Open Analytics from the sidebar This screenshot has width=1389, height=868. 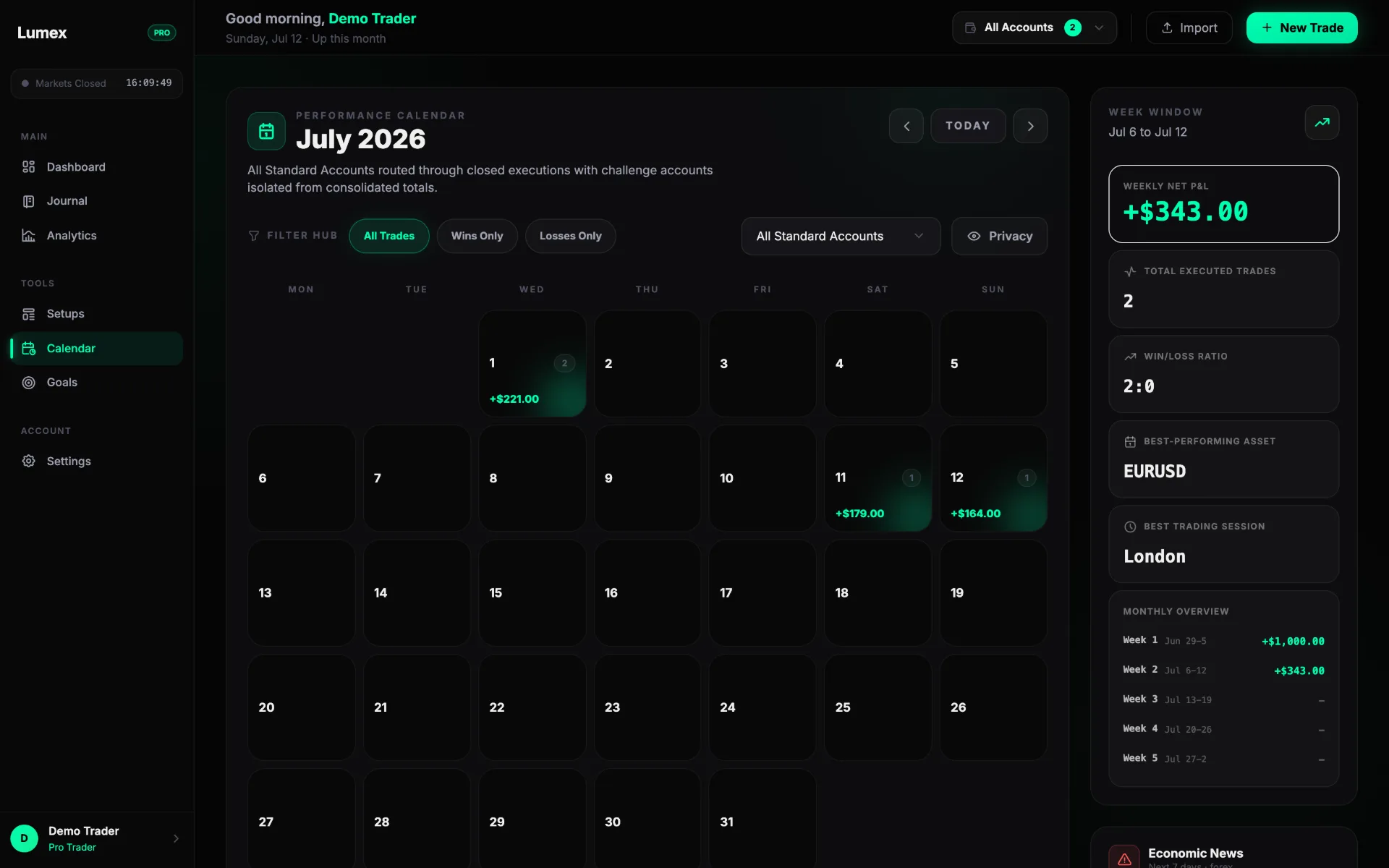coord(96,236)
